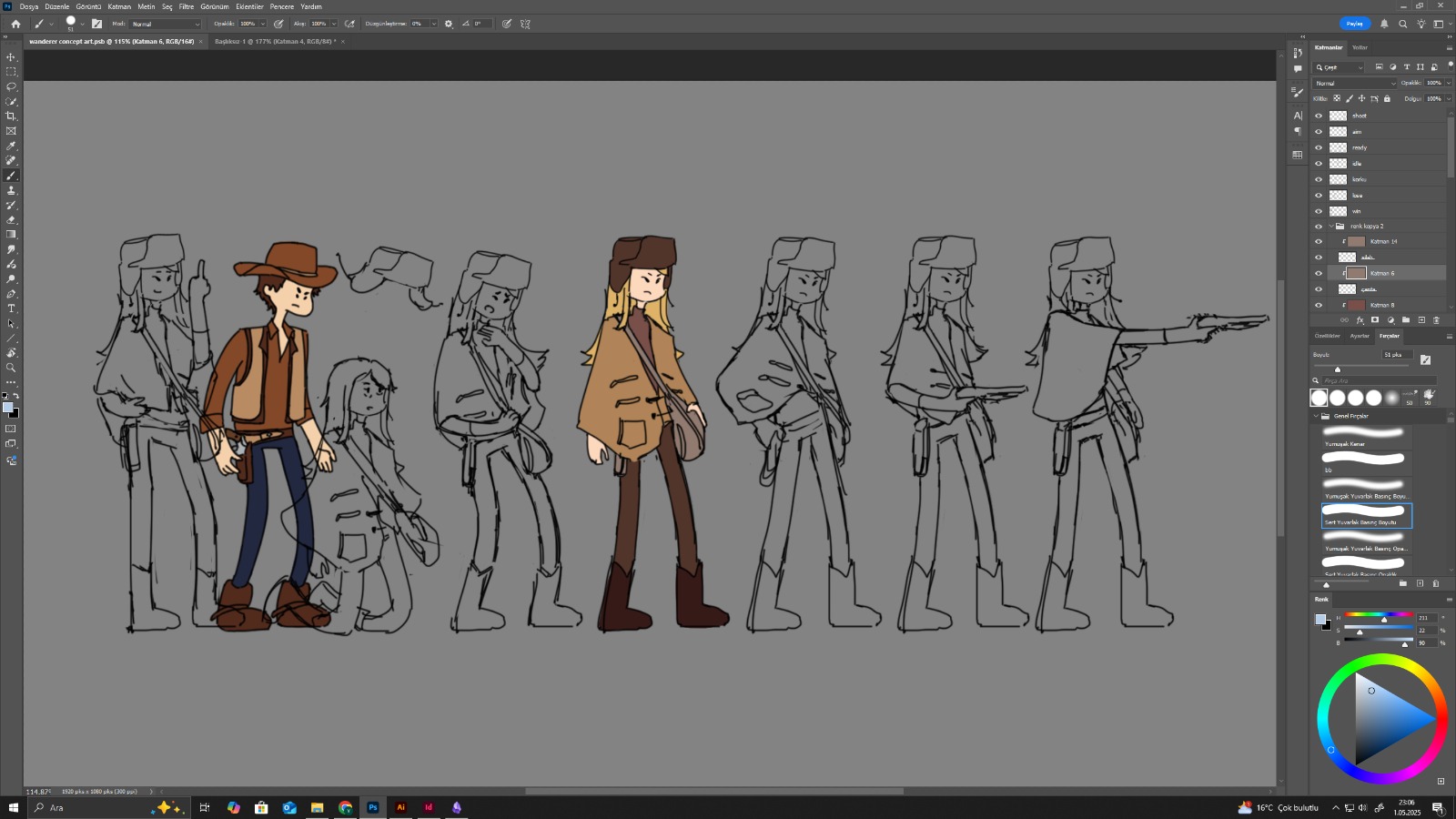1456x819 pixels.
Task: Toggle visibility of renk kopya 2 group
Action: (x=1319, y=227)
